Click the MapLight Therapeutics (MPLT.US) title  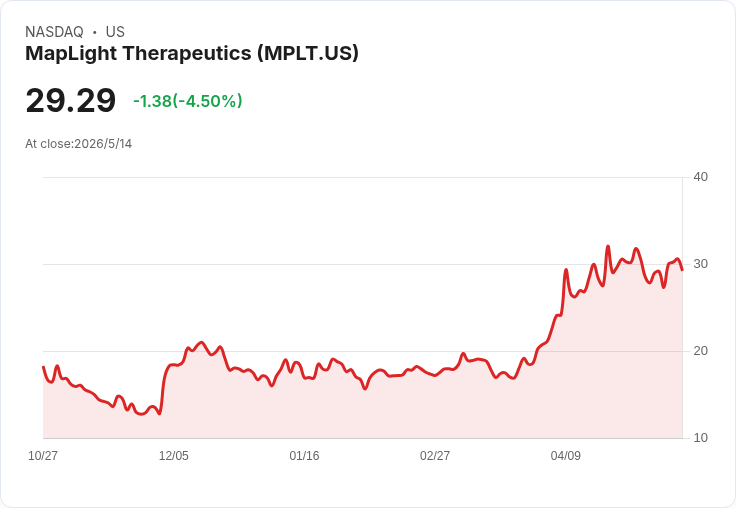pyautogui.click(x=192, y=53)
